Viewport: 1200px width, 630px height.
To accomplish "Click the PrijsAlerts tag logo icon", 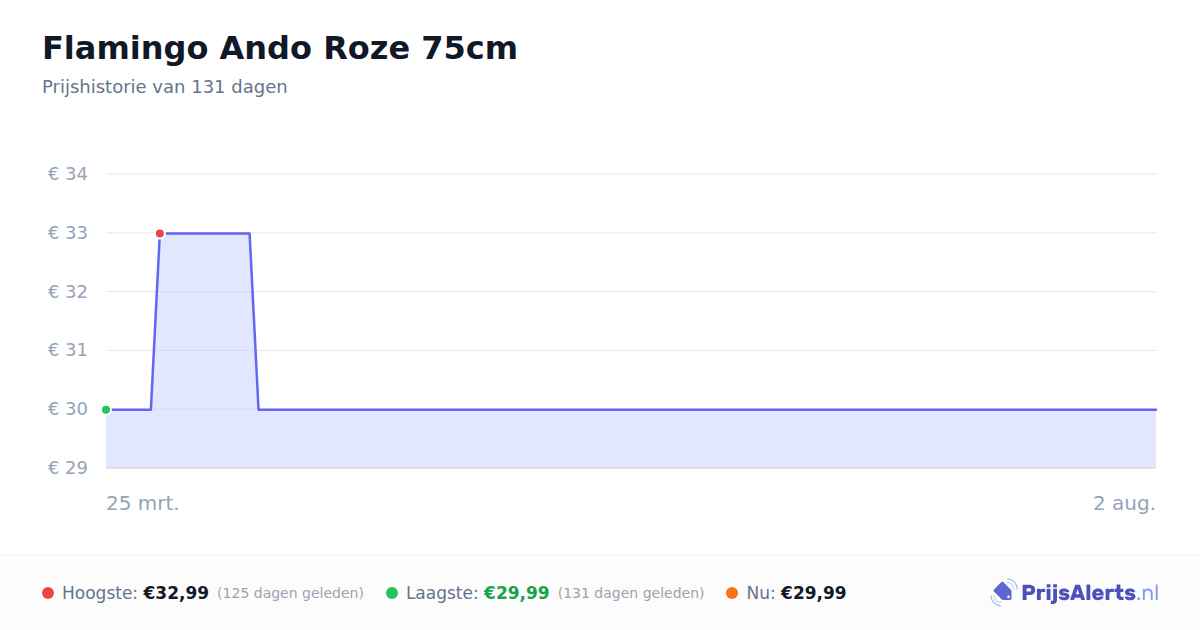I will tap(1004, 593).
